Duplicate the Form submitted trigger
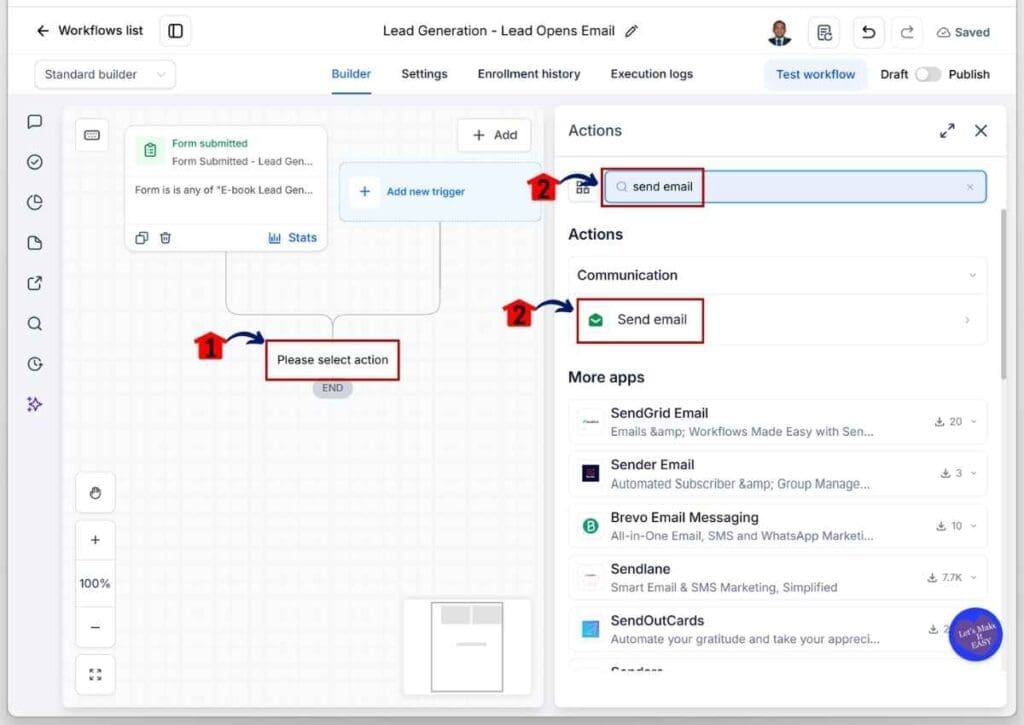Image resolution: width=1024 pixels, height=725 pixels. pyautogui.click(x=141, y=238)
